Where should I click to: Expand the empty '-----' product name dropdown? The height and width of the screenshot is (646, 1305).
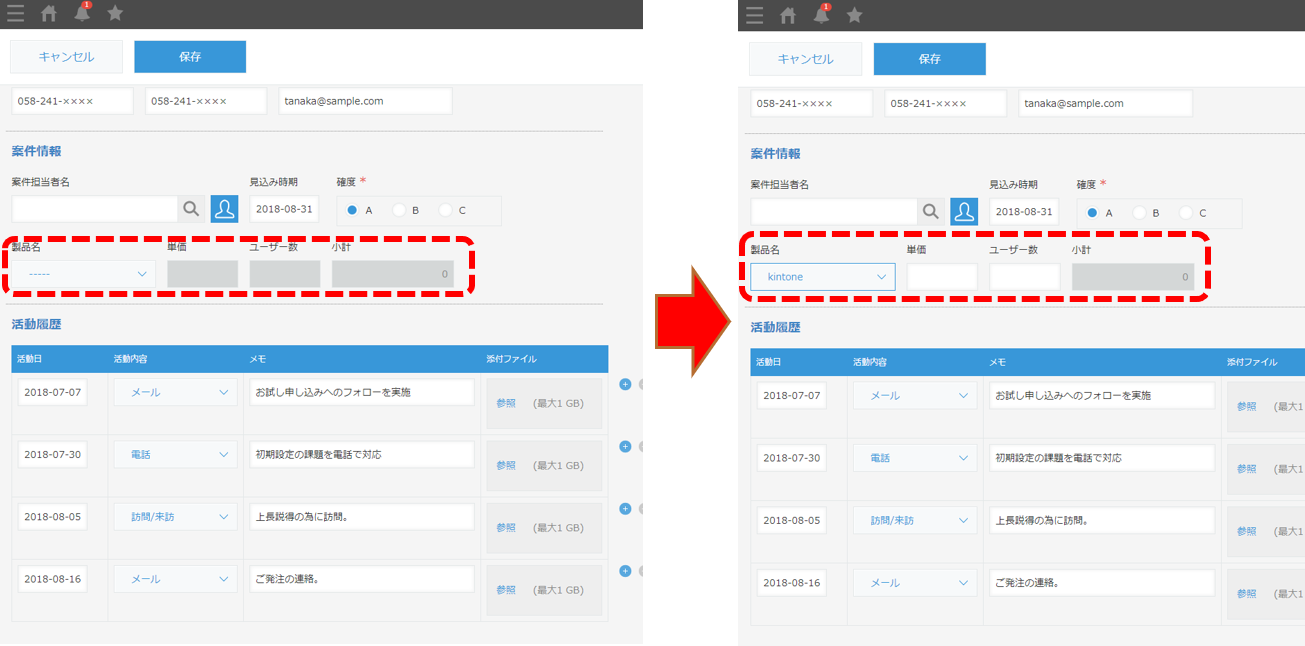click(x=83, y=274)
